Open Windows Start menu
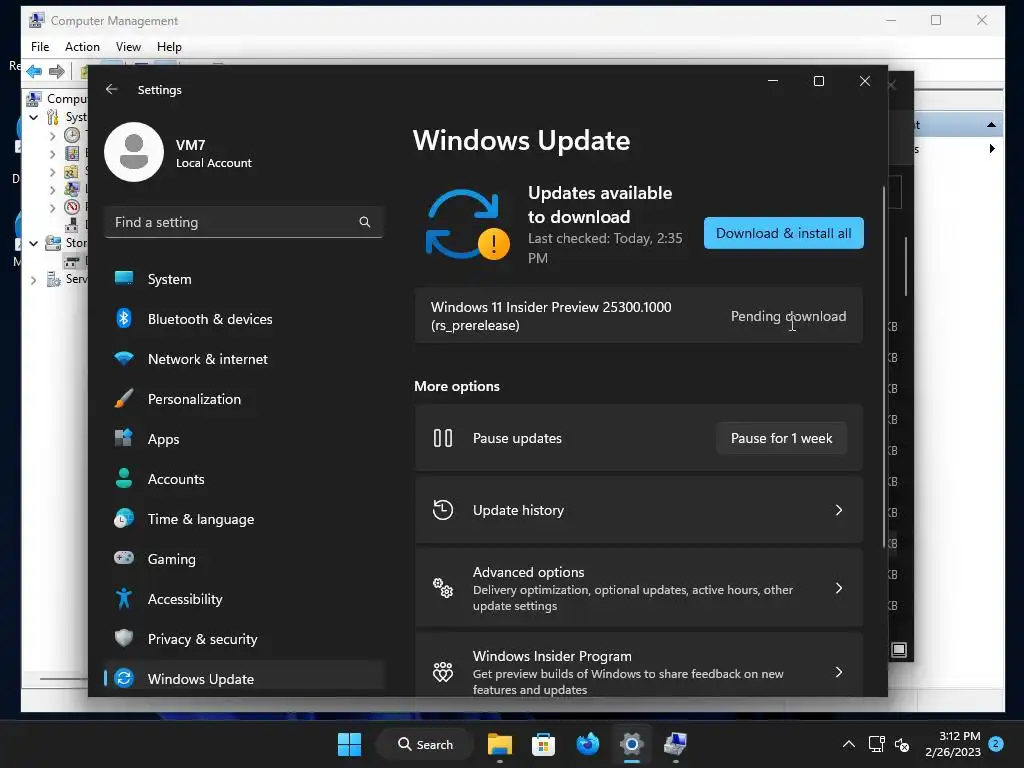This screenshot has width=1024, height=768. click(349, 744)
